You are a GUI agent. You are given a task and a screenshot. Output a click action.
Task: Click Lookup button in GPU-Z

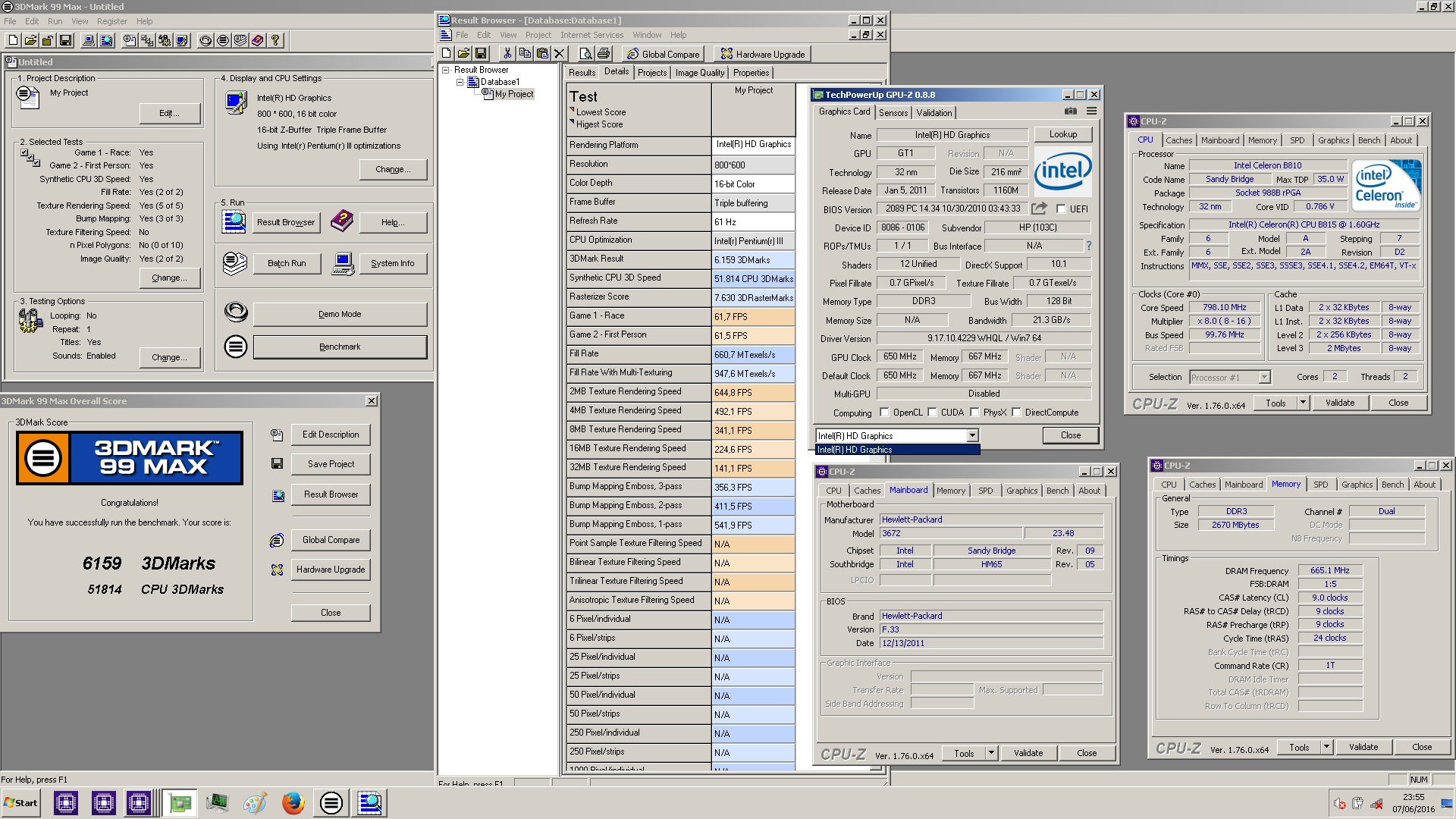pyautogui.click(x=1062, y=134)
